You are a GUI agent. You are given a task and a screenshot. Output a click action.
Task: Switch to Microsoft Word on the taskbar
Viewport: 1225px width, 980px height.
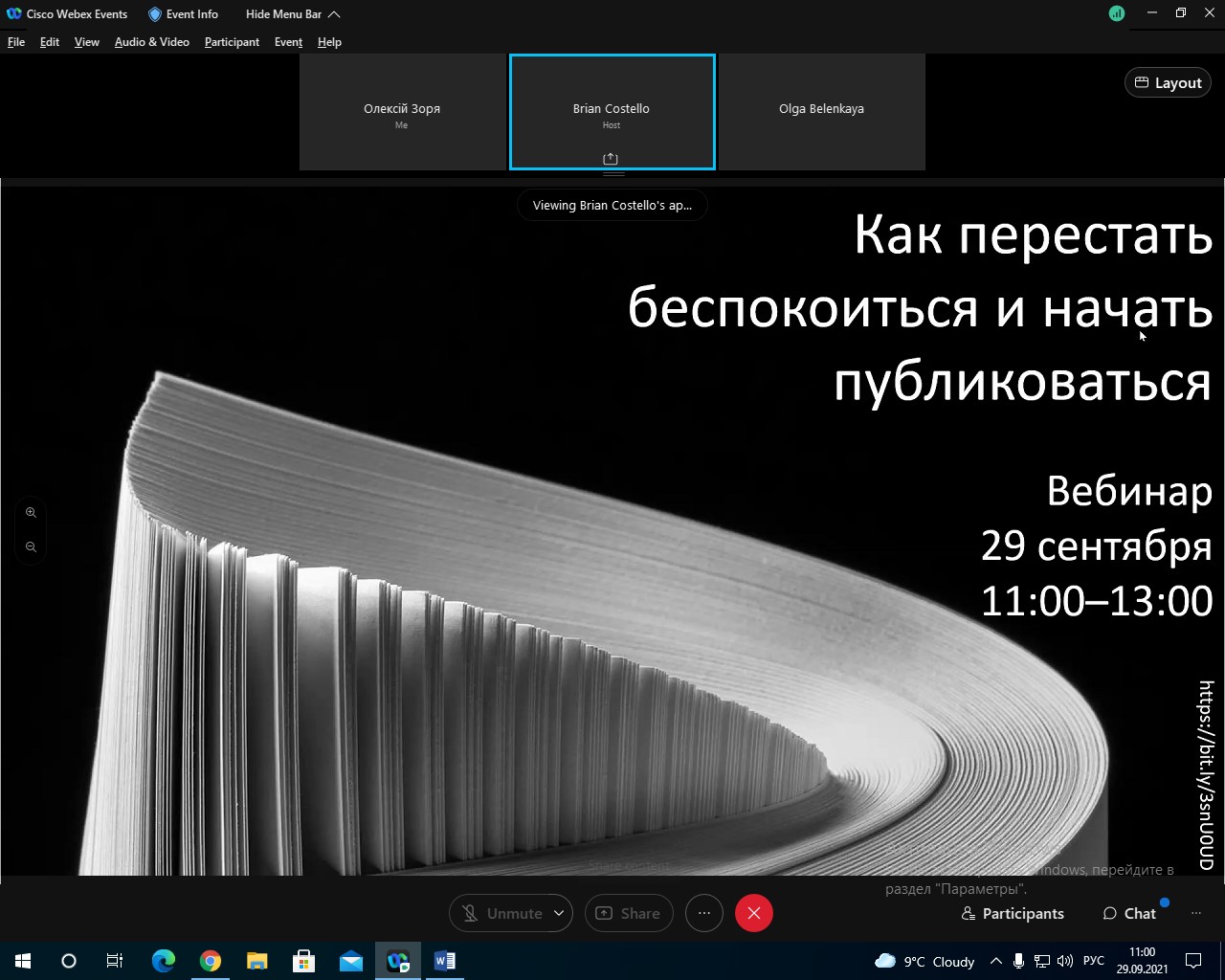445,961
